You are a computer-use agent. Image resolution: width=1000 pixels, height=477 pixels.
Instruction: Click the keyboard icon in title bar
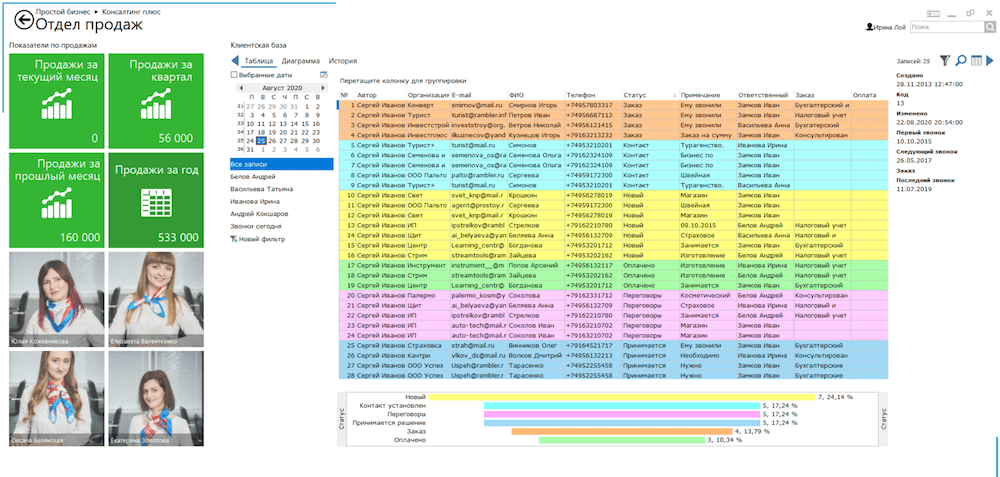point(932,12)
